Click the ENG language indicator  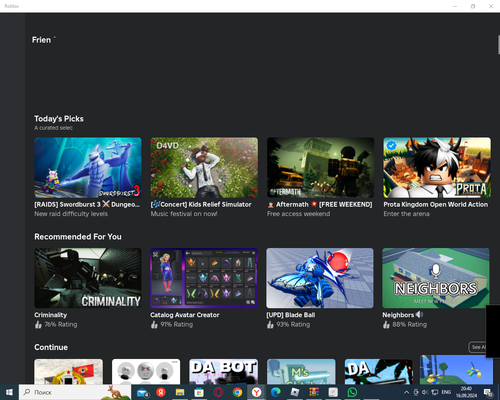coord(446,392)
